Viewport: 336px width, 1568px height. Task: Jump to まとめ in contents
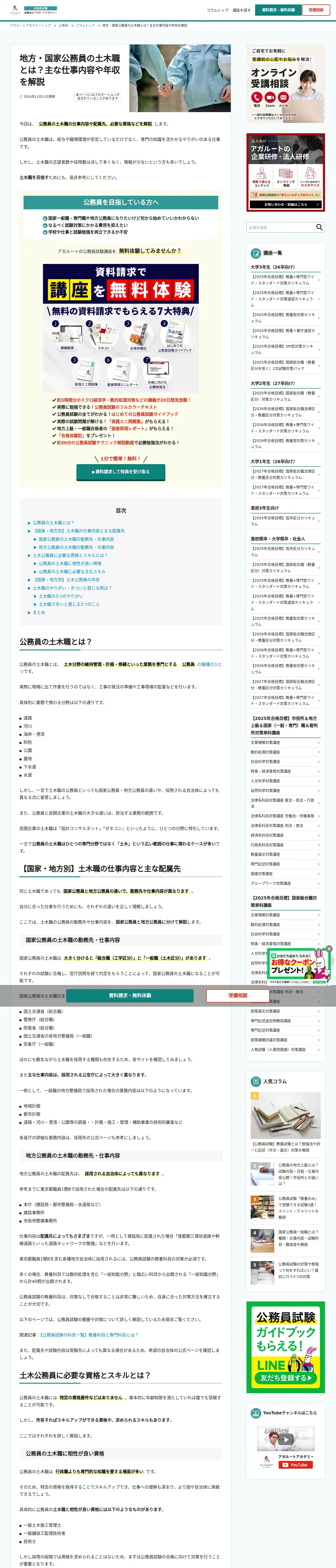pyautogui.click(x=39, y=612)
